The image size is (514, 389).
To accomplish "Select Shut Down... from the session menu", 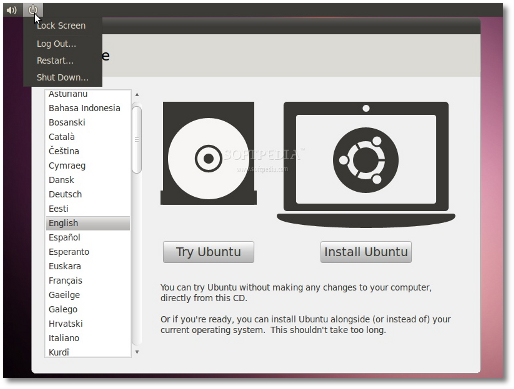I will (x=63, y=77).
